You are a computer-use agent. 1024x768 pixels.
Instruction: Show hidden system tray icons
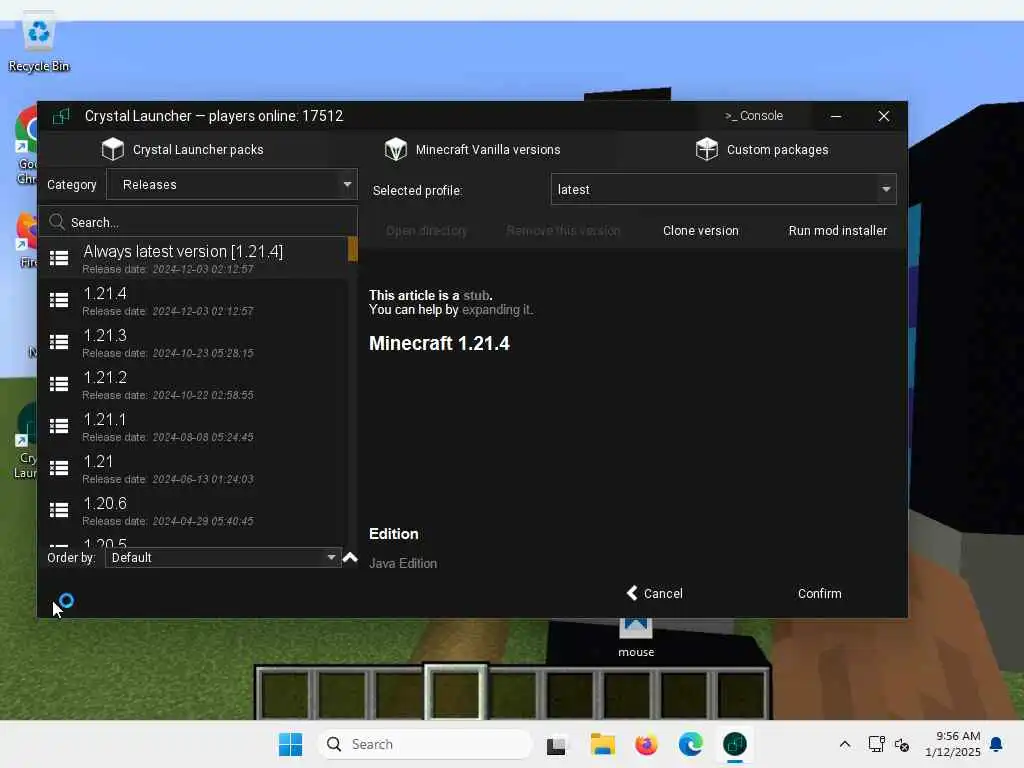coord(844,744)
